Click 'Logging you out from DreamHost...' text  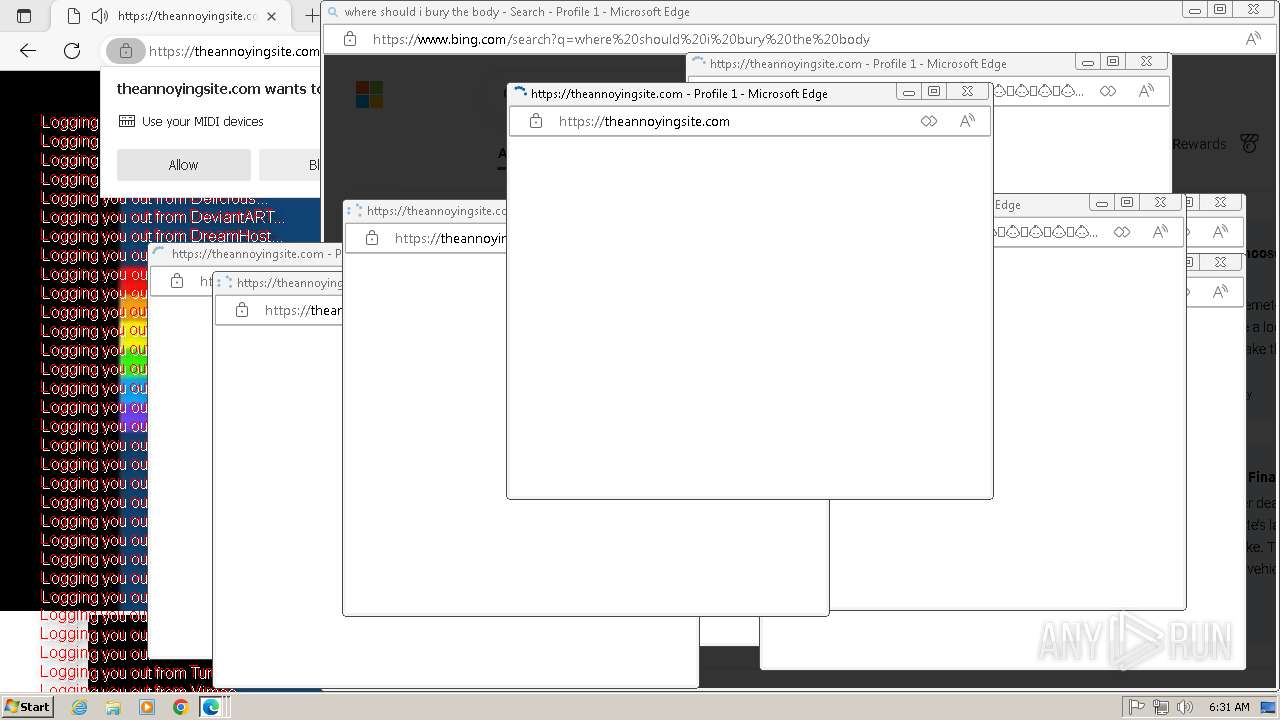[x=162, y=236]
